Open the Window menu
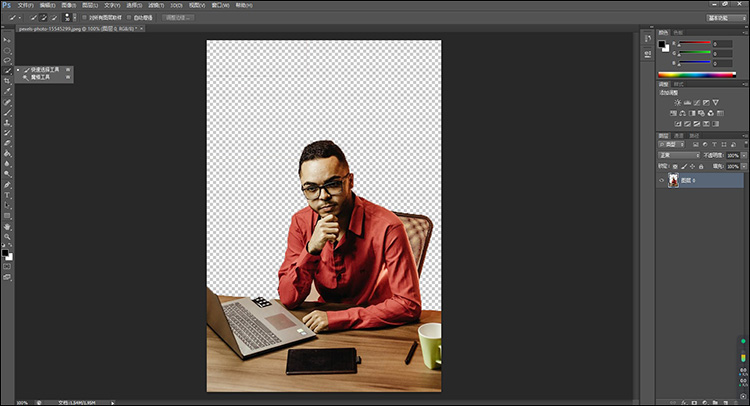 [220, 5]
